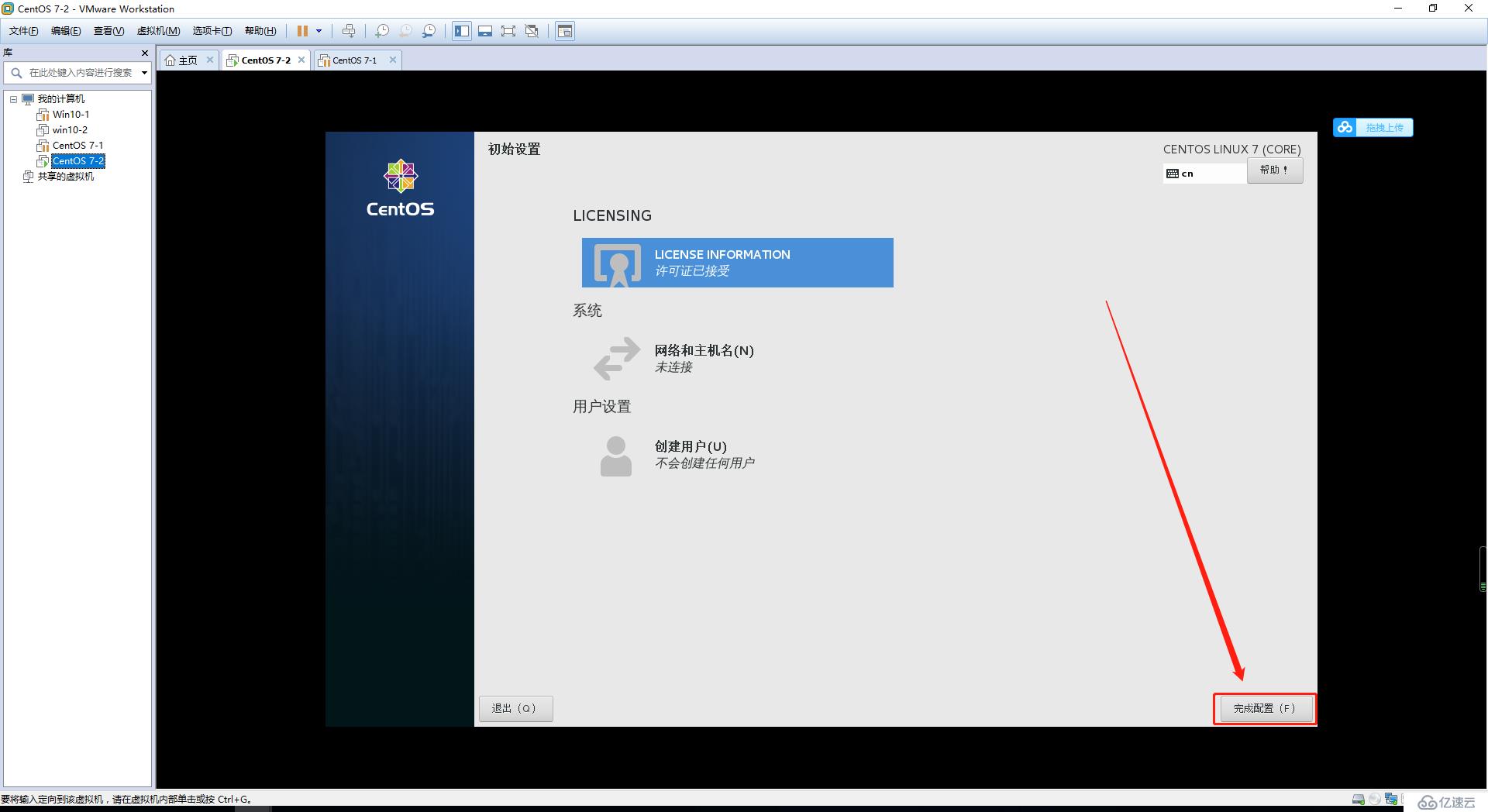Open the 帮助(H) menu
This screenshot has width=1488, height=812.
coord(260,31)
